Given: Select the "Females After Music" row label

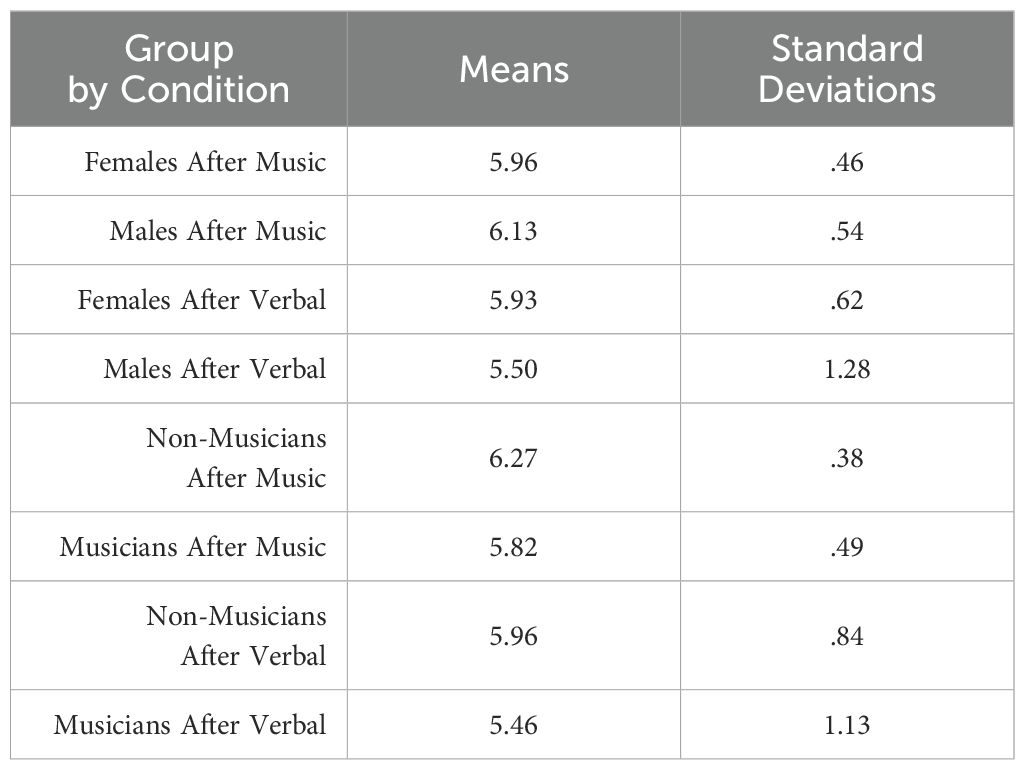Looking at the screenshot, I should (x=205, y=162).
